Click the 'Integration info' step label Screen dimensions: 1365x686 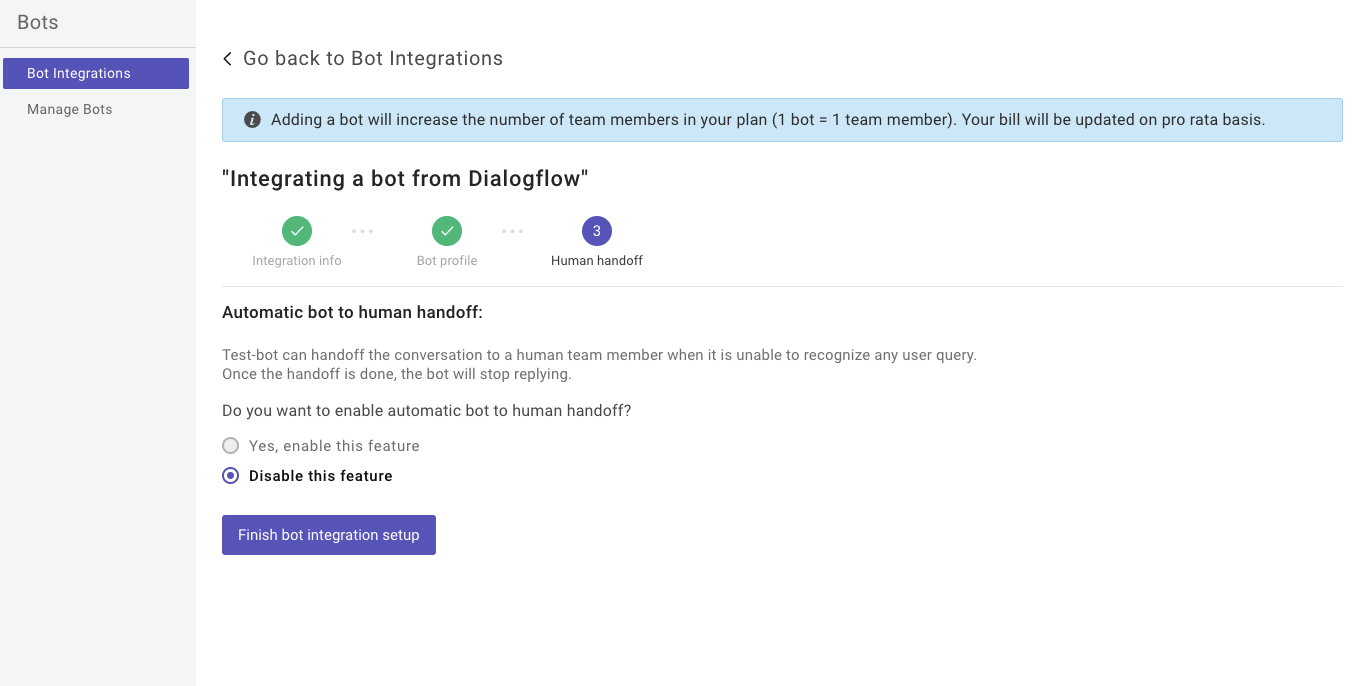tap(297, 261)
